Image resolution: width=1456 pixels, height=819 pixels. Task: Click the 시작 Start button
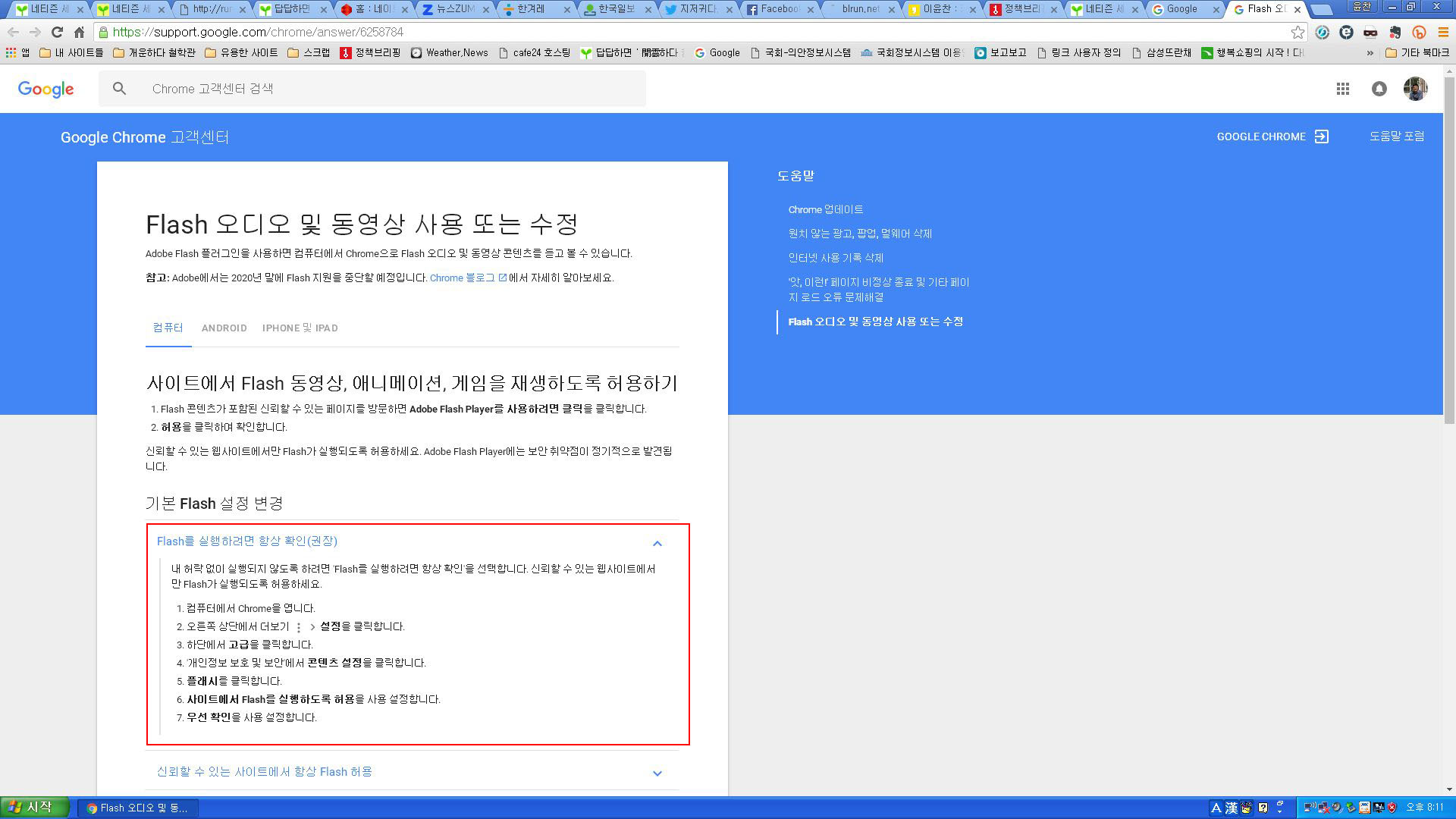(x=34, y=808)
